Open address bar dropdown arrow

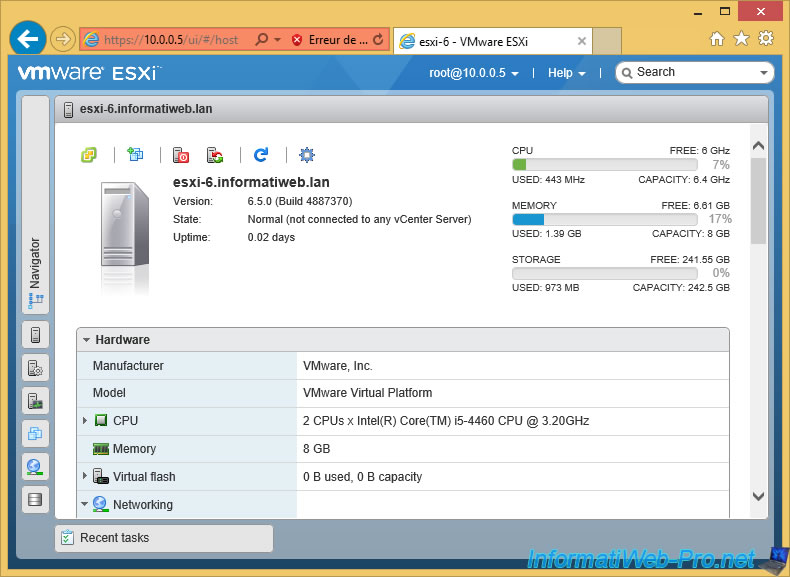pyautogui.click(x=278, y=39)
